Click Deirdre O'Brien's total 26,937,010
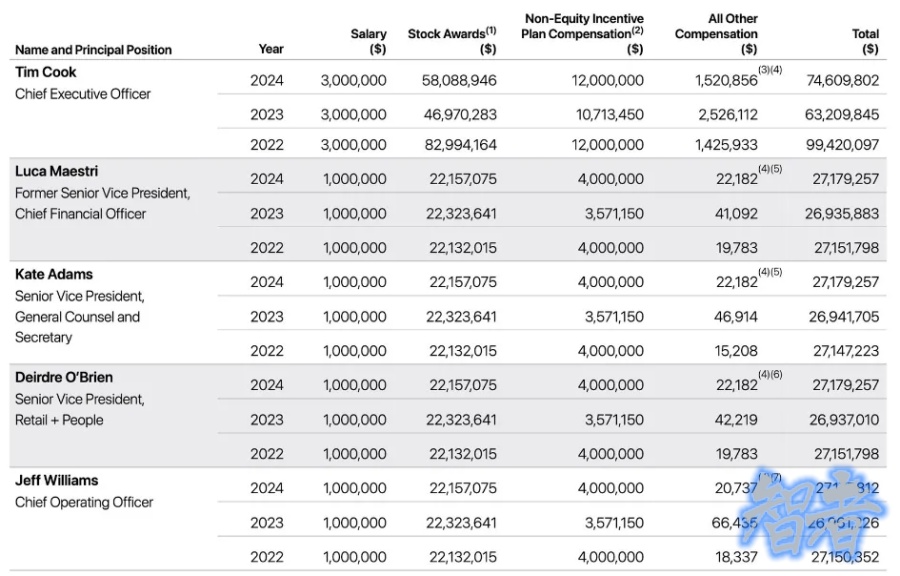The height and width of the screenshot is (576, 900). 844,420
